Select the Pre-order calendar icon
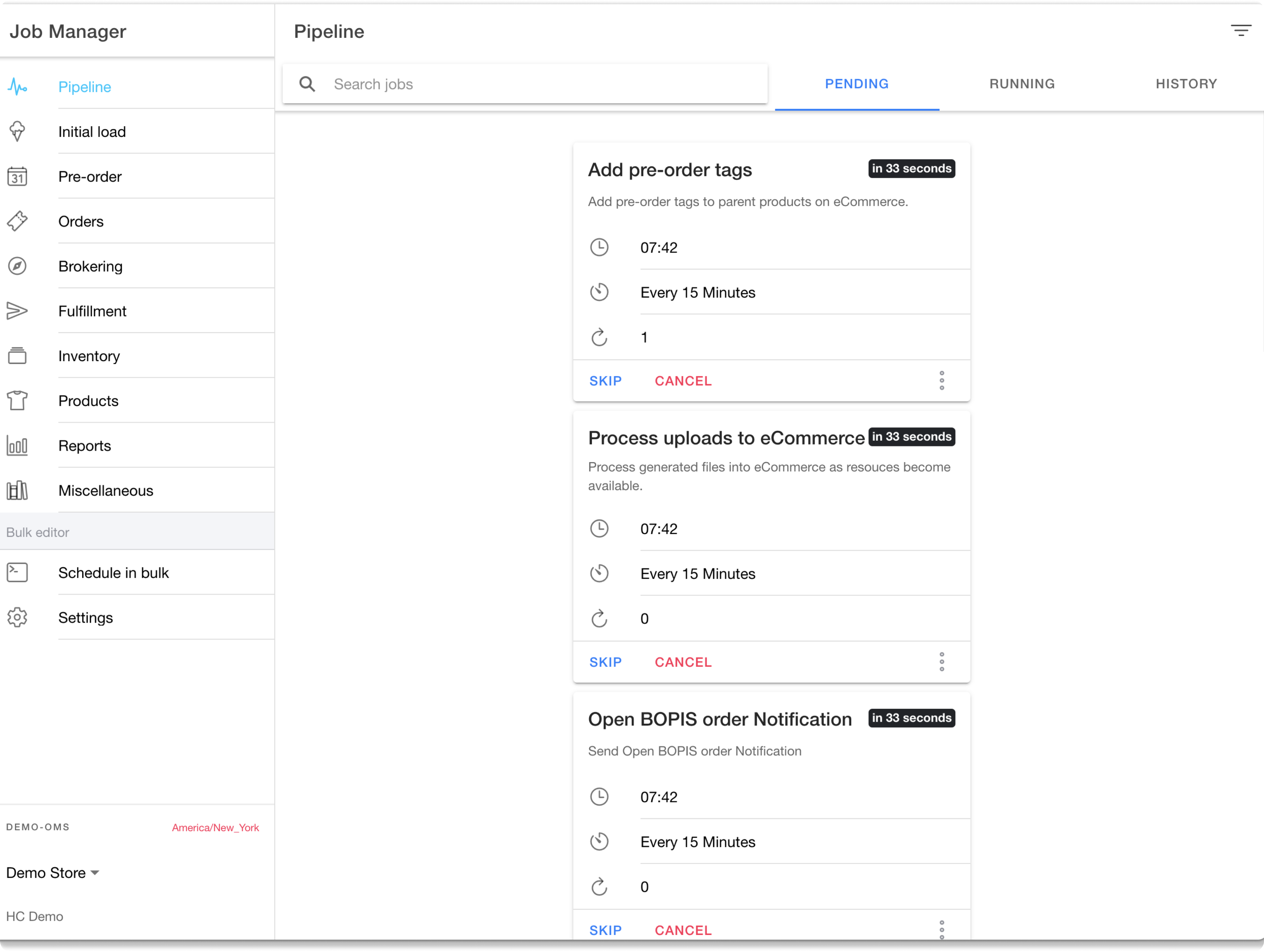 [17, 177]
